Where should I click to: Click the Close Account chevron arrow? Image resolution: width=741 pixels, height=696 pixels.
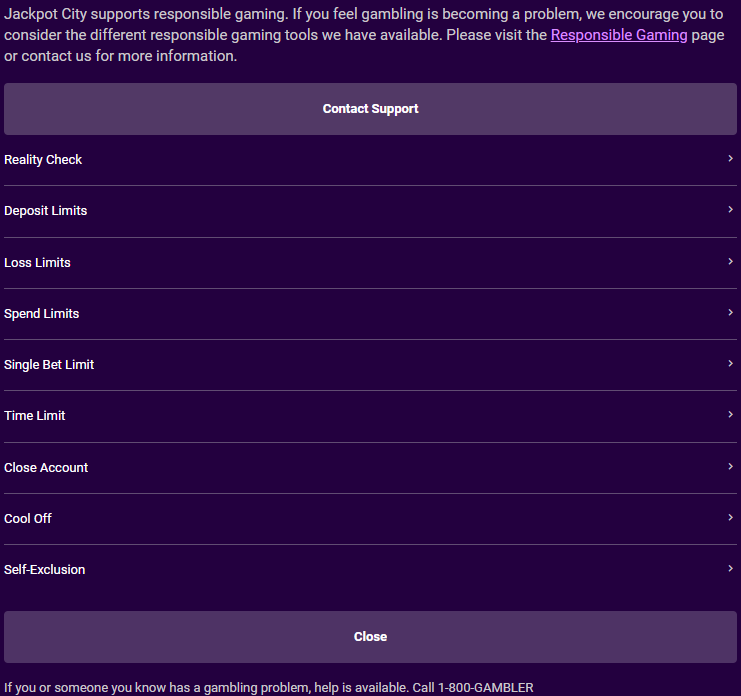click(x=730, y=467)
